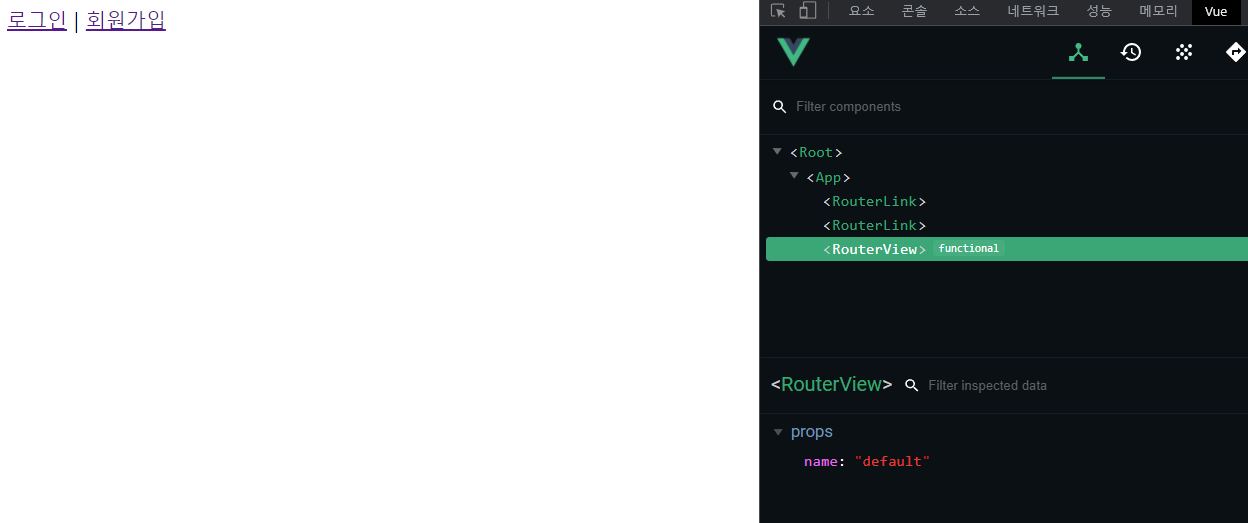Click the 로그인 link
1248x523 pixels.
pyautogui.click(x=37, y=20)
